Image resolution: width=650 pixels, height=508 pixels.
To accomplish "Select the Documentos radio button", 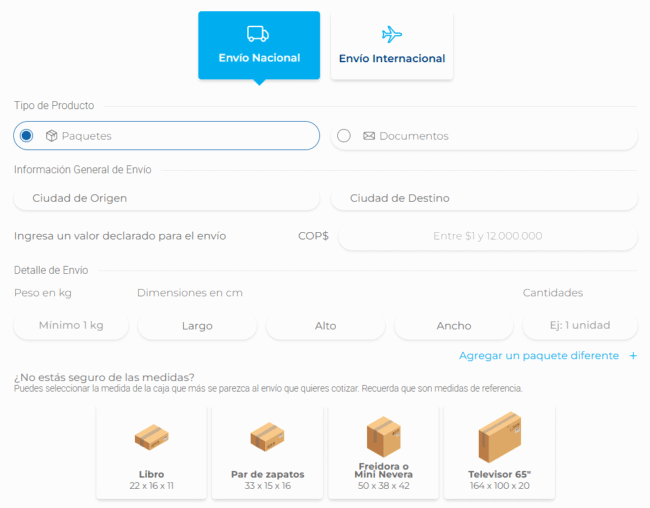I will (x=344, y=136).
